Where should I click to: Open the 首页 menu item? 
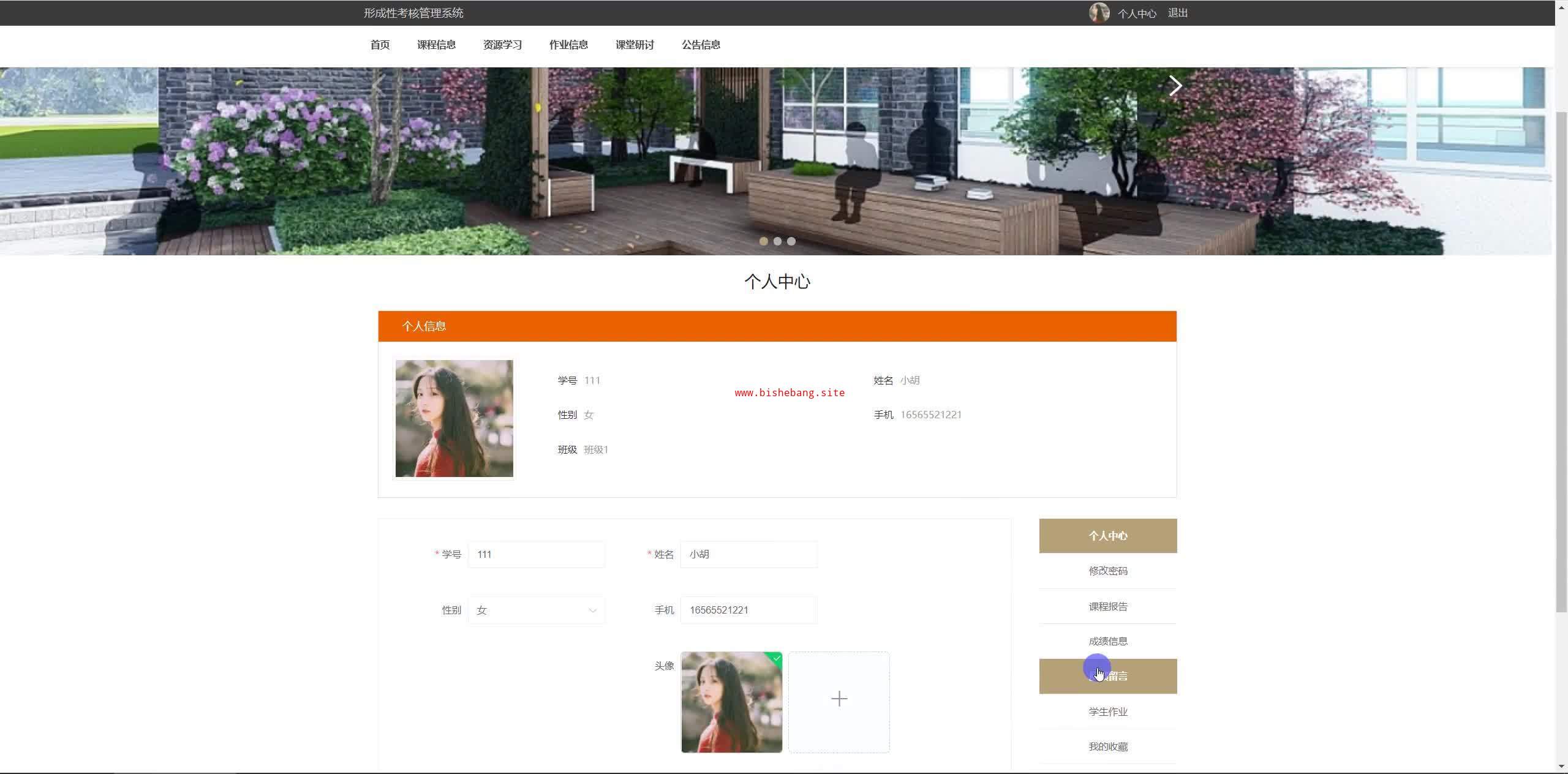coord(380,45)
